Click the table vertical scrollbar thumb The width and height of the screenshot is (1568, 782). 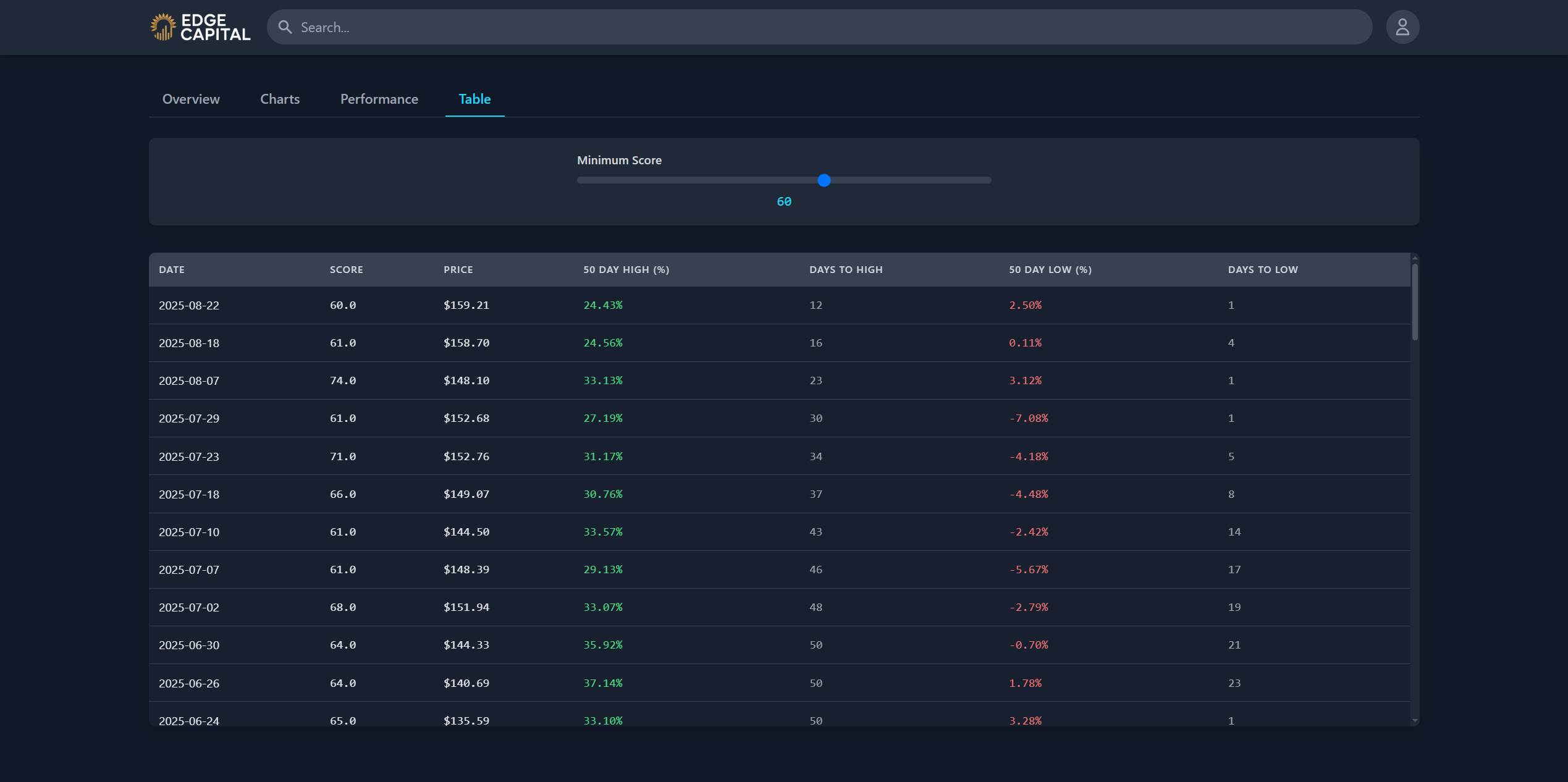(x=1415, y=301)
